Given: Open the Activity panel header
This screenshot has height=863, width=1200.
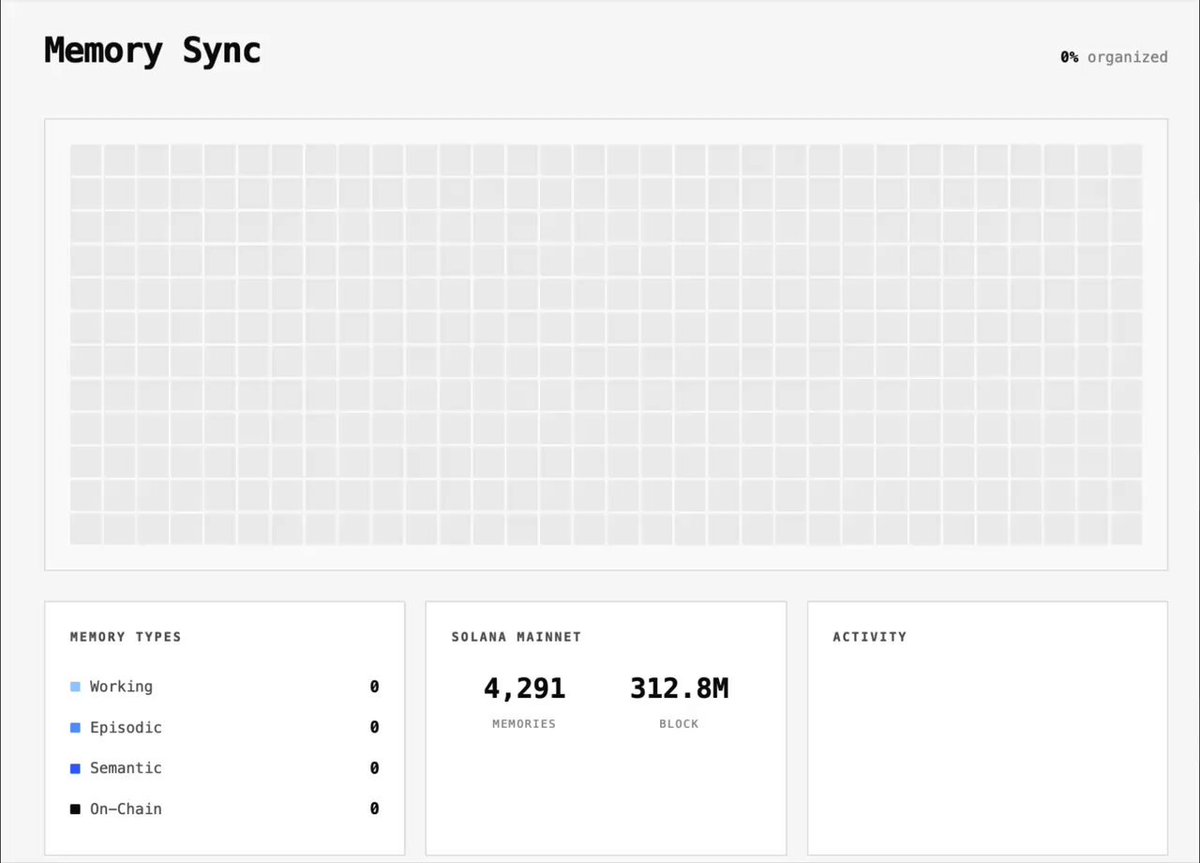Looking at the screenshot, I should point(870,636).
